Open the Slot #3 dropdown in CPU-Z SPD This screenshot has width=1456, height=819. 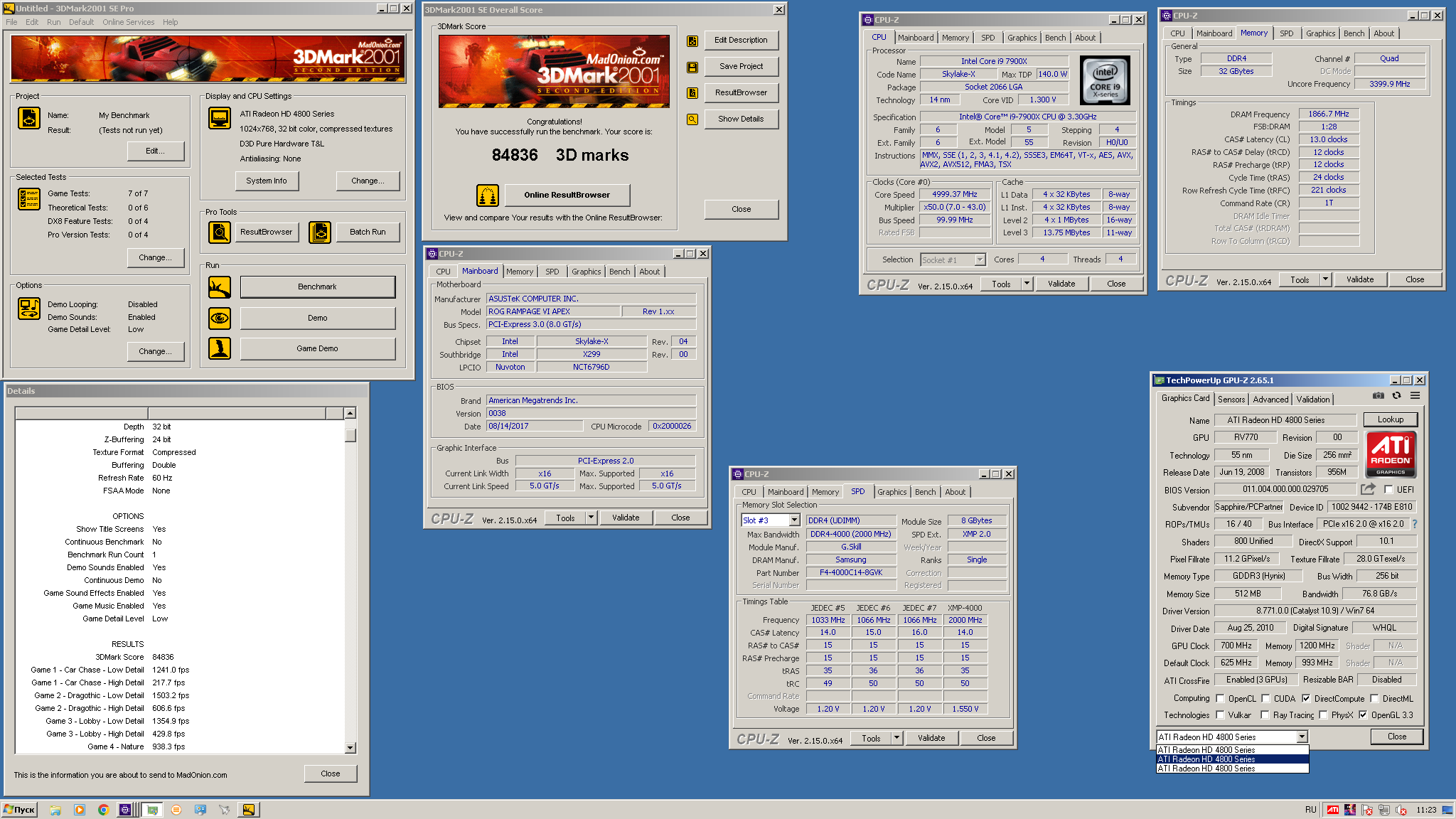pyautogui.click(x=795, y=520)
